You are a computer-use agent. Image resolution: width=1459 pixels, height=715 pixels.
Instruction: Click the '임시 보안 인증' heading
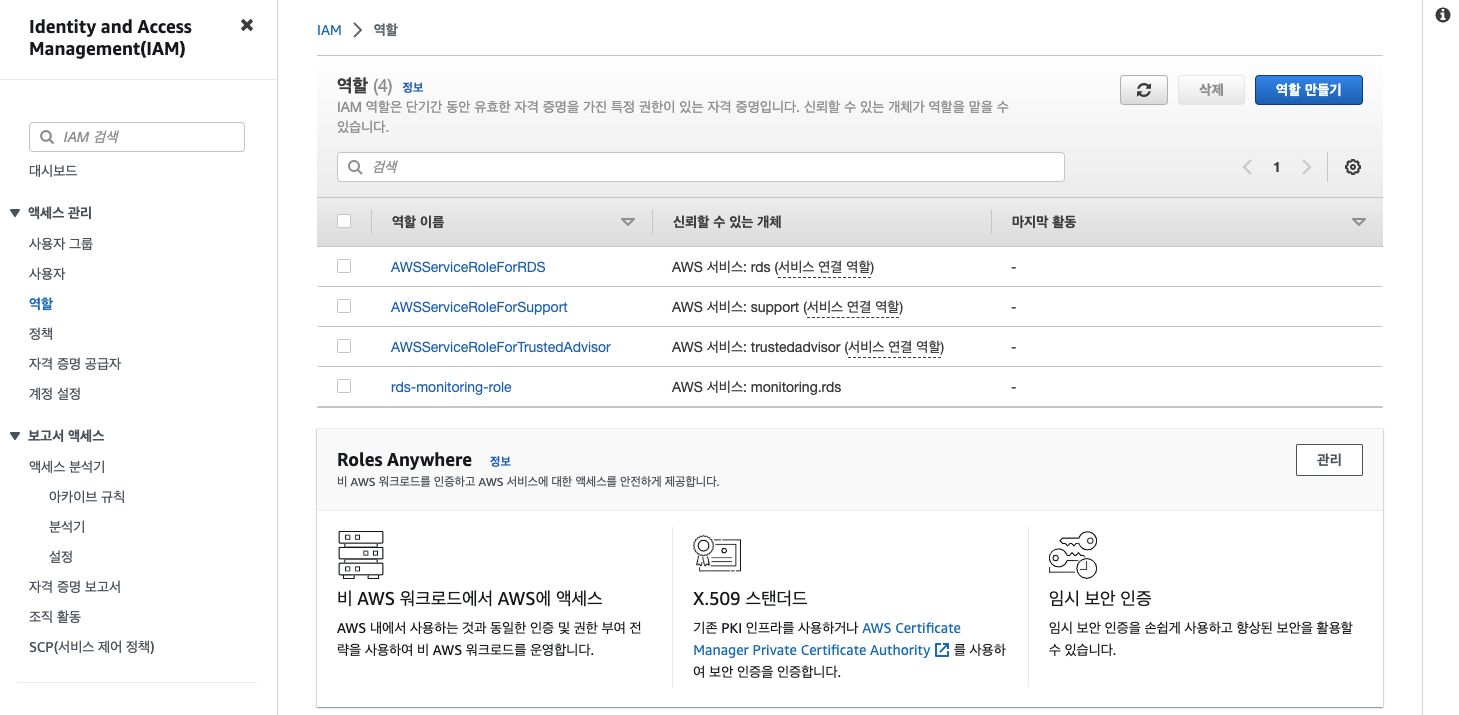[x=1100, y=599]
